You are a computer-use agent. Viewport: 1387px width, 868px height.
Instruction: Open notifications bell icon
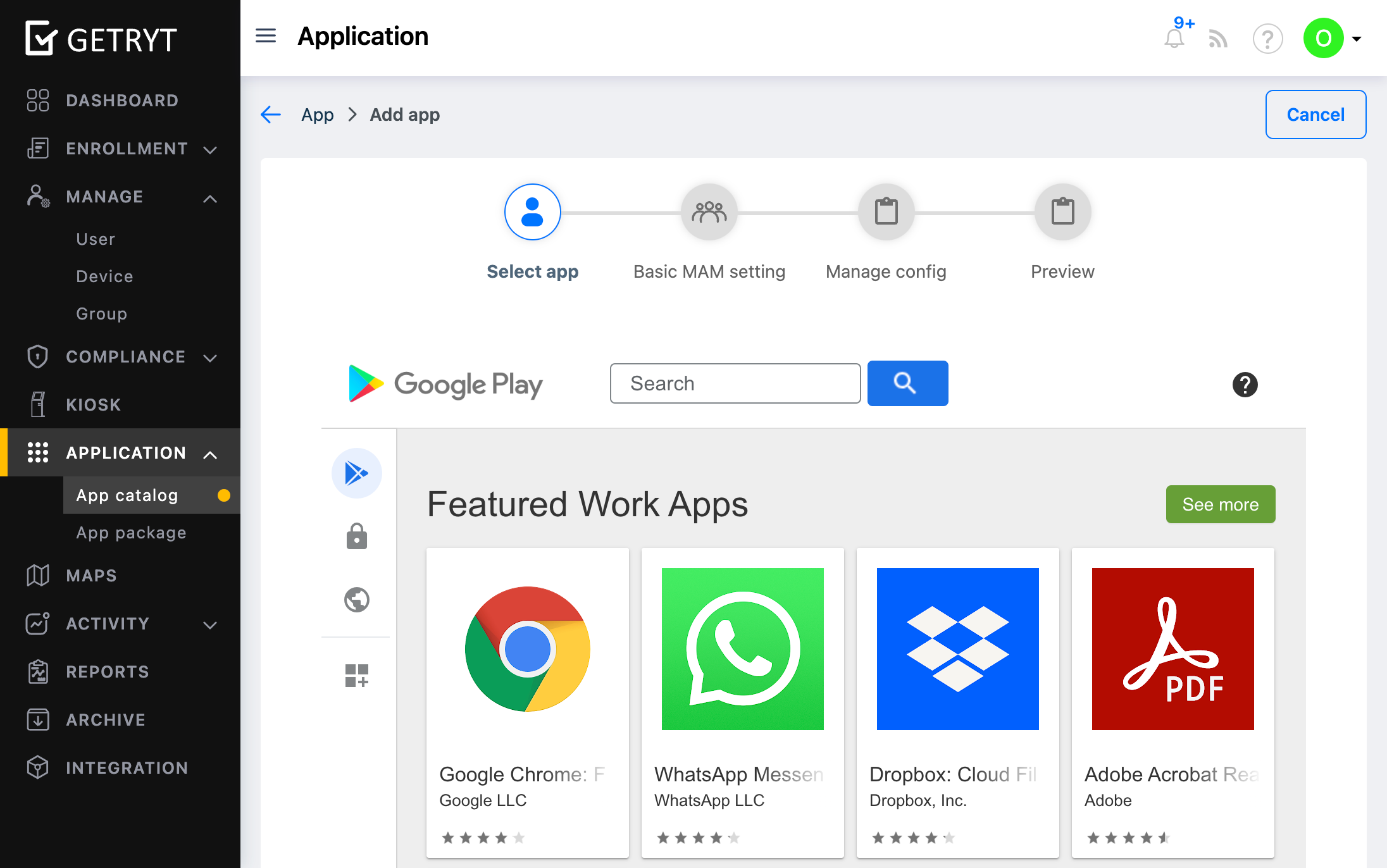coord(1175,38)
